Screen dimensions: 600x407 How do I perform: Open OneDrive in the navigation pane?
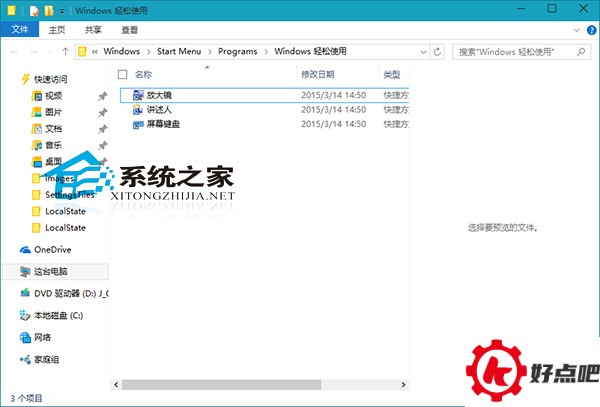[x=52, y=249]
